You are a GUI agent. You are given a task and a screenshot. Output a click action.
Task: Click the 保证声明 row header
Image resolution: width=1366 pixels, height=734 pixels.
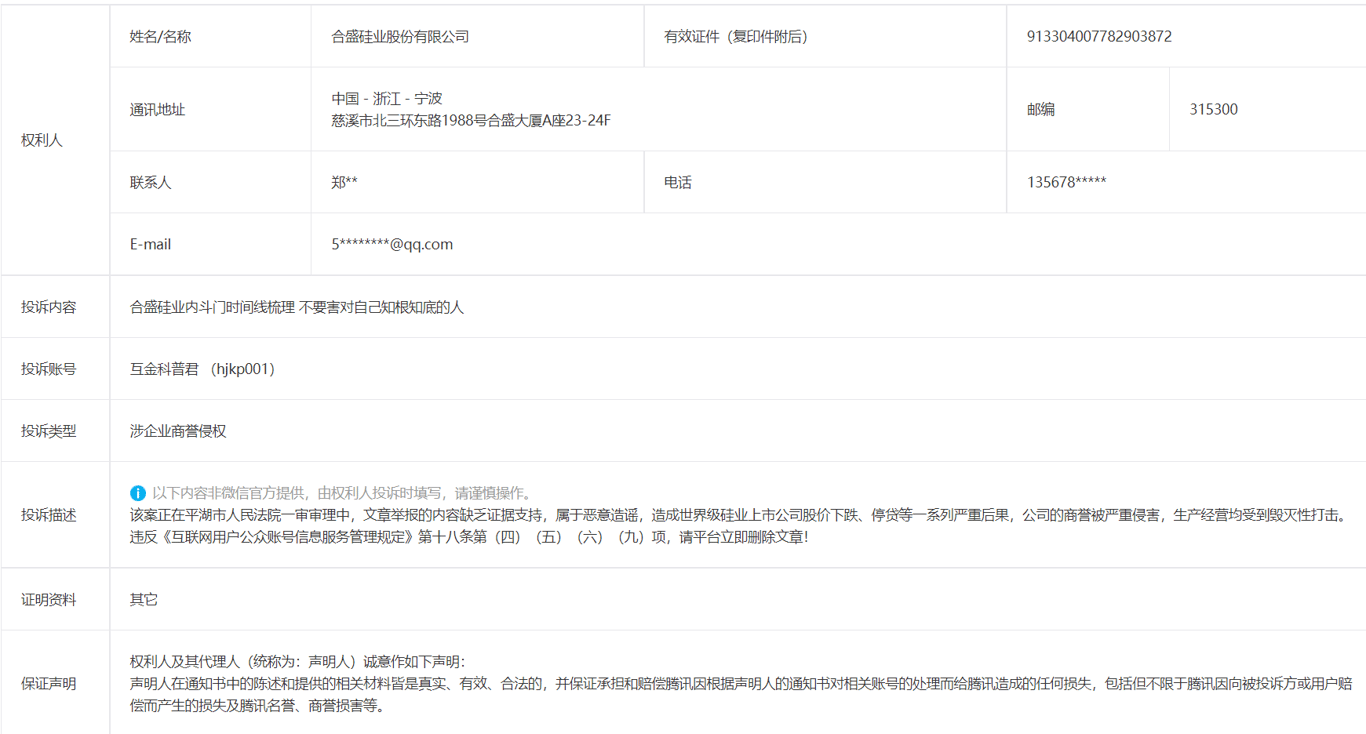click(48, 684)
